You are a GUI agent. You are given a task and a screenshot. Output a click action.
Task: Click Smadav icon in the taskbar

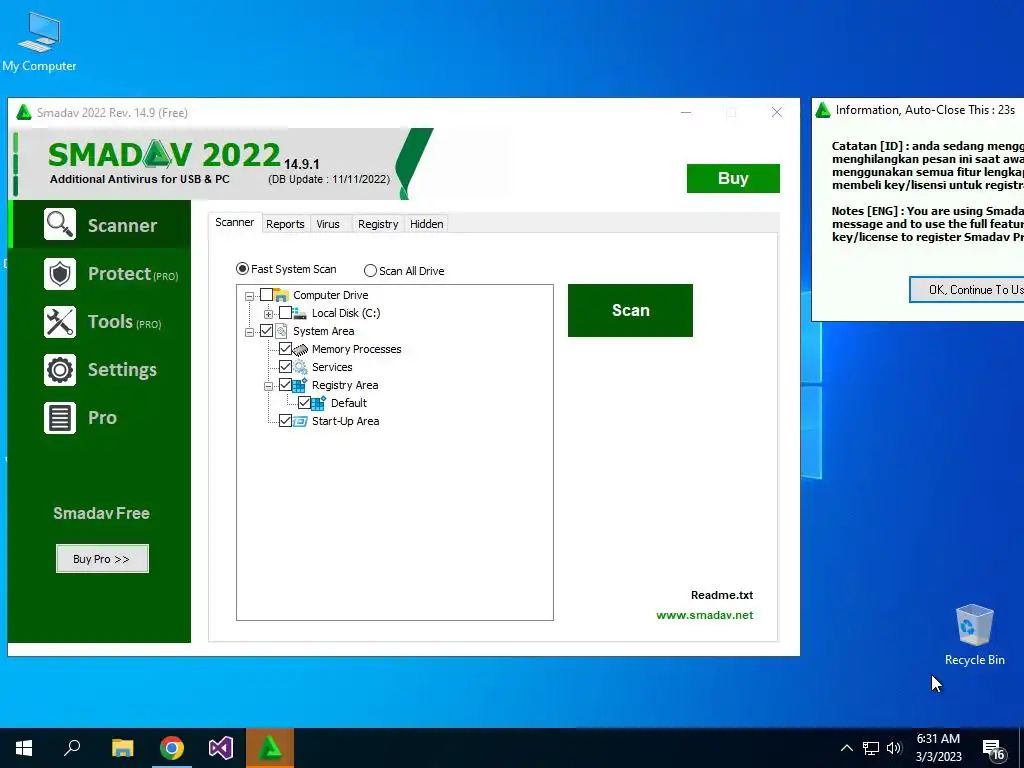coord(270,748)
